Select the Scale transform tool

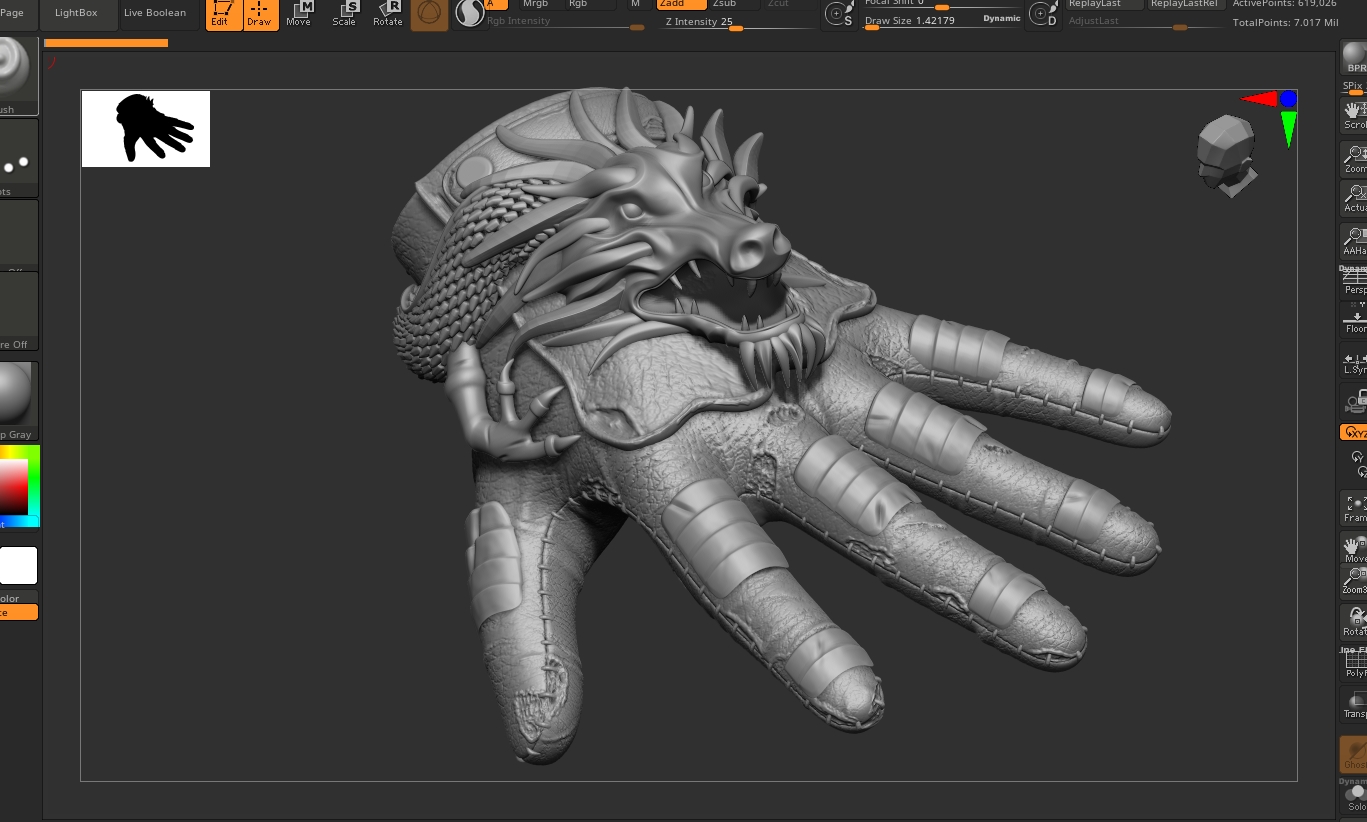tap(343, 14)
